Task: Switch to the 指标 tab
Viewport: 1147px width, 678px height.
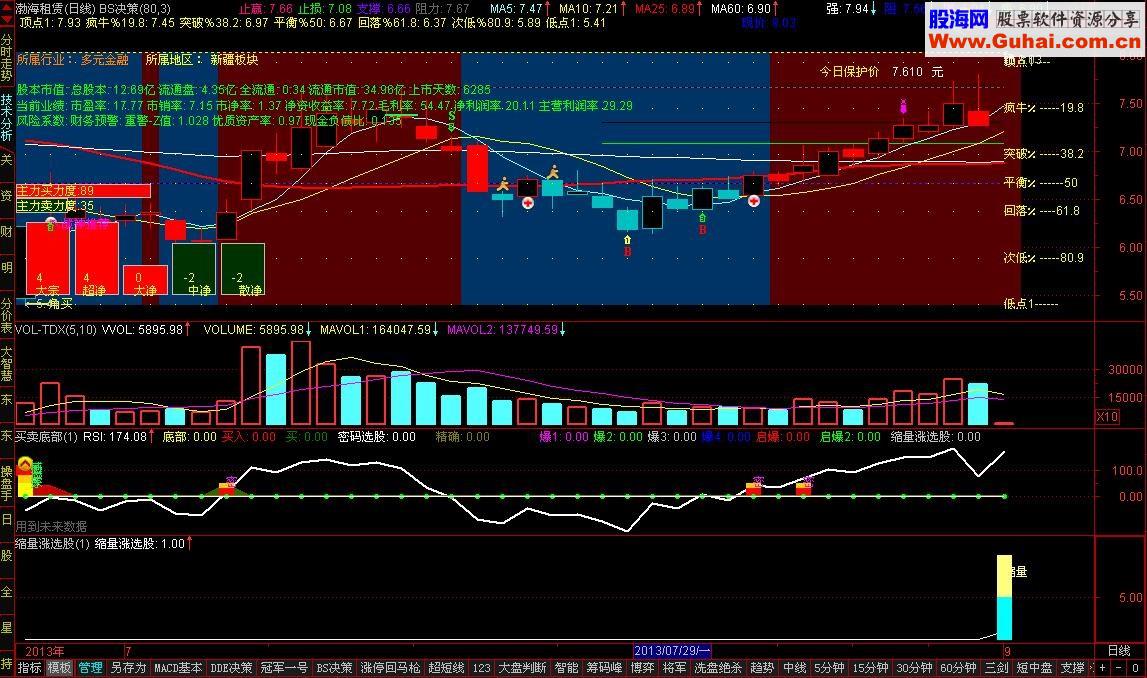Action: tap(29, 668)
